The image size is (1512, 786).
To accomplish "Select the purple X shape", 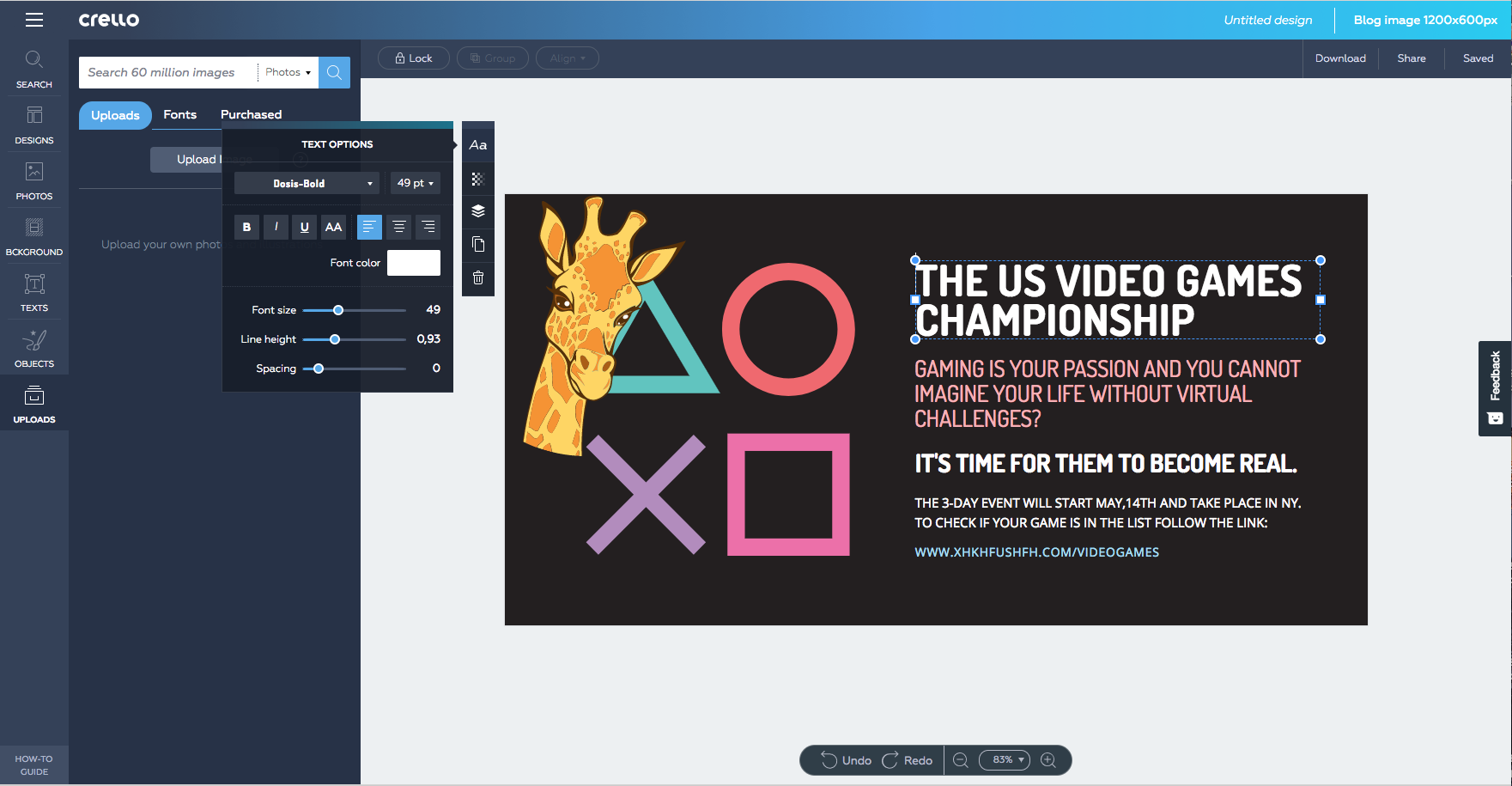I will coord(646,494).
